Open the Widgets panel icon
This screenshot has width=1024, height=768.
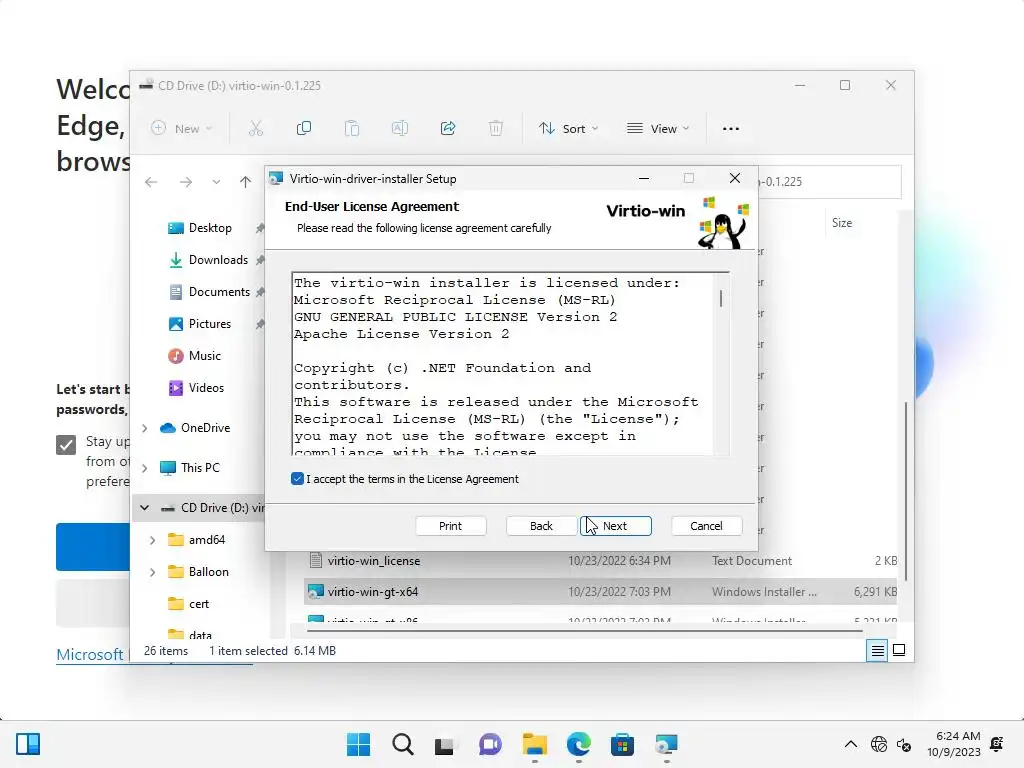(x=28, y=744)
